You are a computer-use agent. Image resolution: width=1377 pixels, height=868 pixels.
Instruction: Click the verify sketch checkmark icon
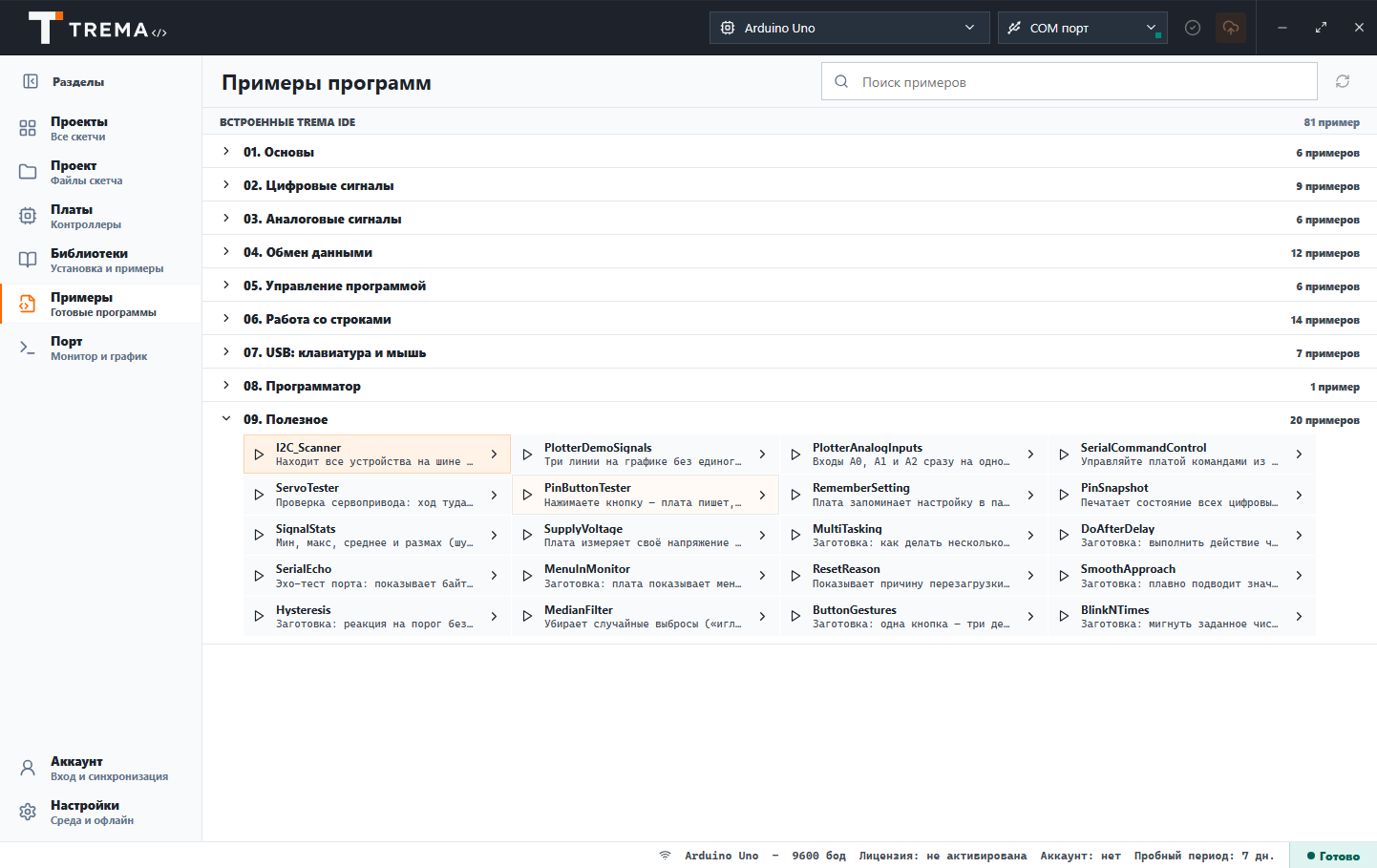coord(1193,28)
